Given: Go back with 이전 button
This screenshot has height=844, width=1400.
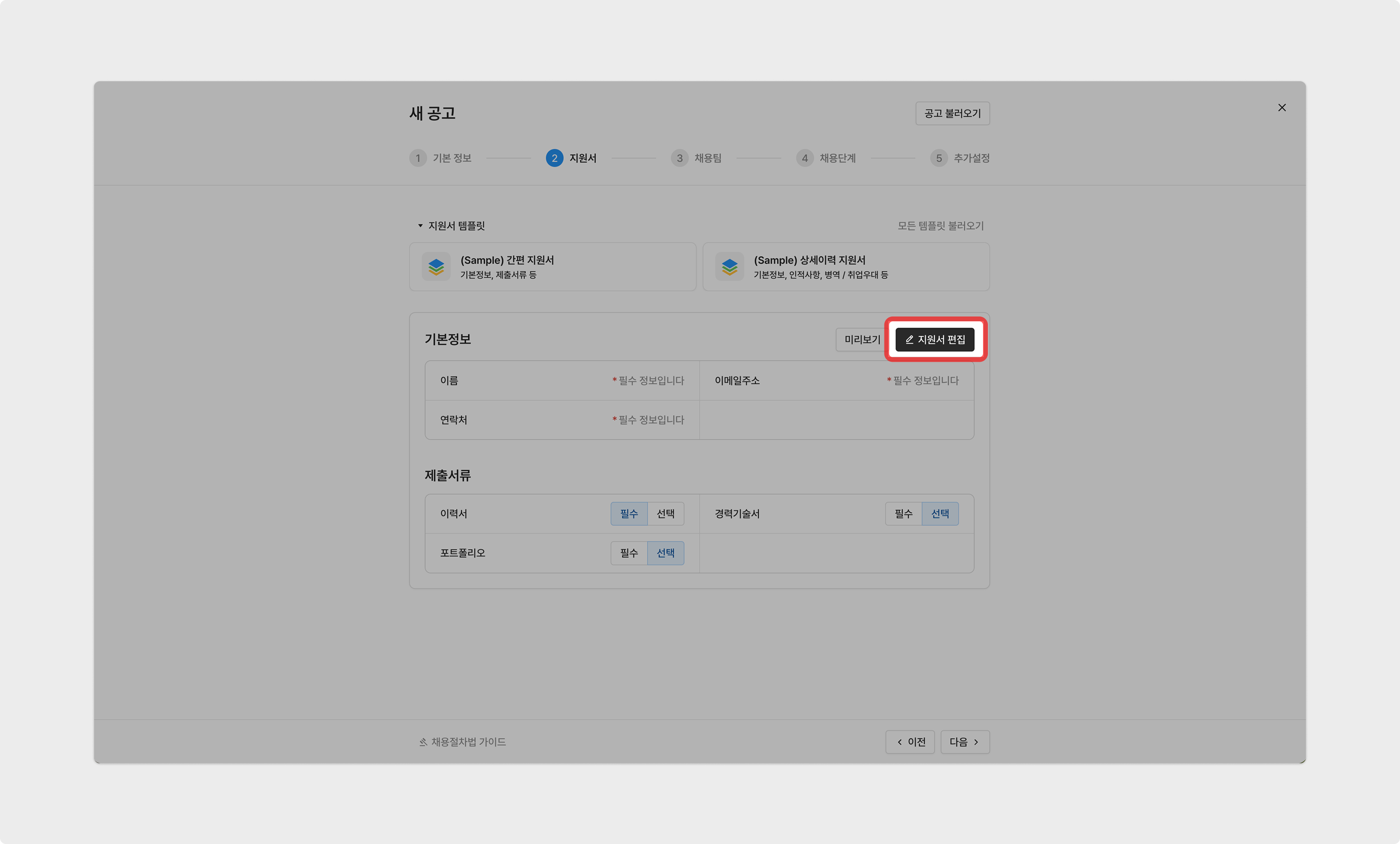Looking at the screenshot, I should click(909, 742).
